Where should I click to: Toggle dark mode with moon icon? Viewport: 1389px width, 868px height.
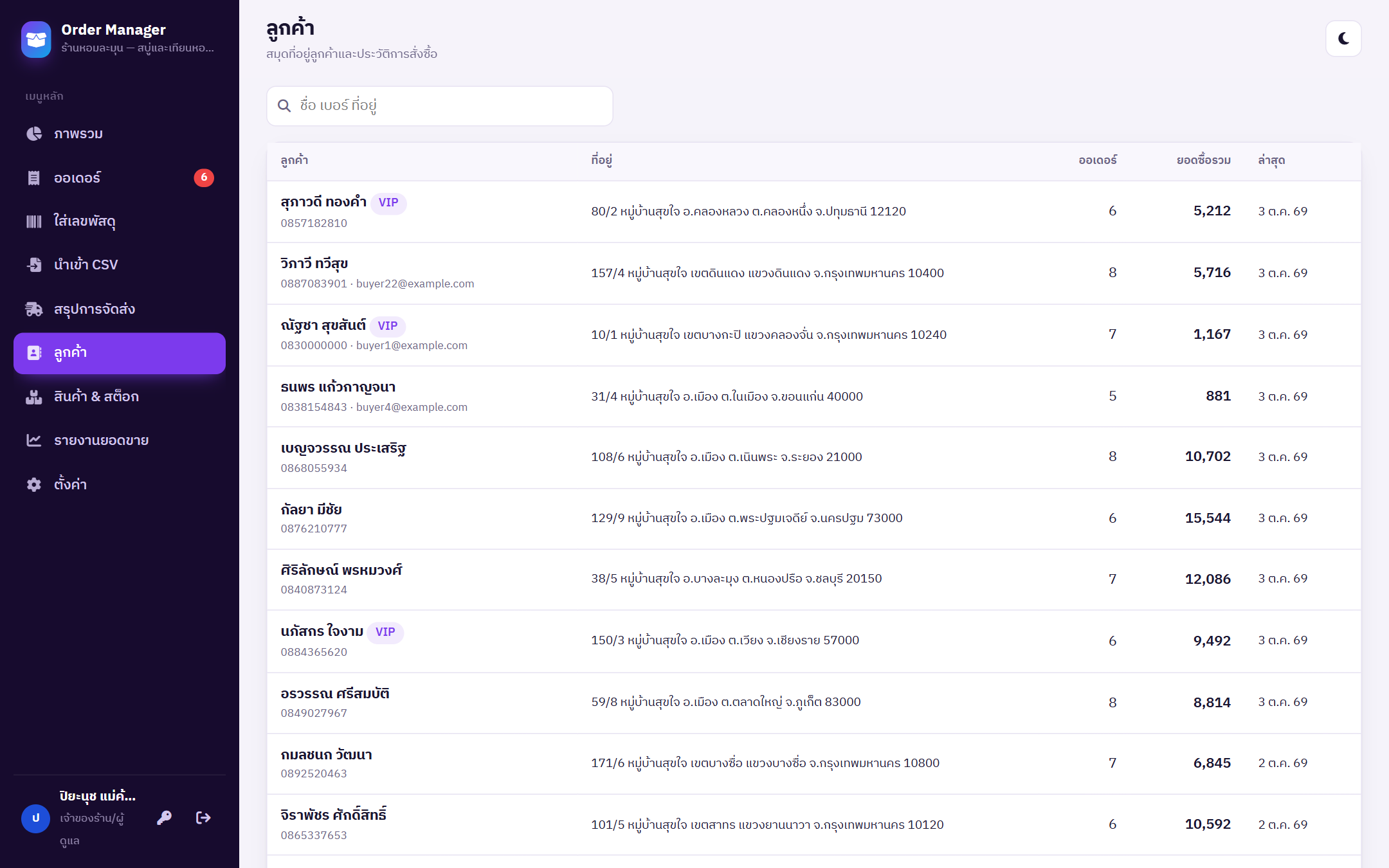(x=1343, y=39)
